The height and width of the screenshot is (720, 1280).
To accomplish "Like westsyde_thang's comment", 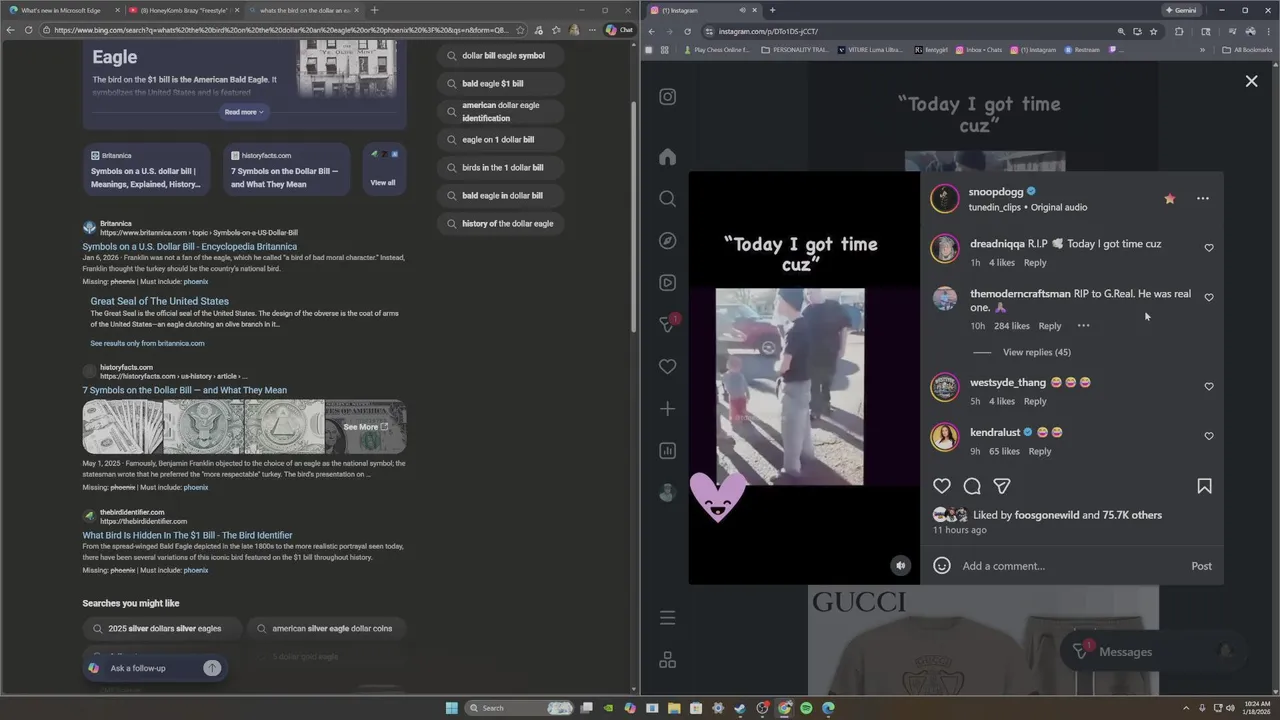I will click(x=1208, y=386).
